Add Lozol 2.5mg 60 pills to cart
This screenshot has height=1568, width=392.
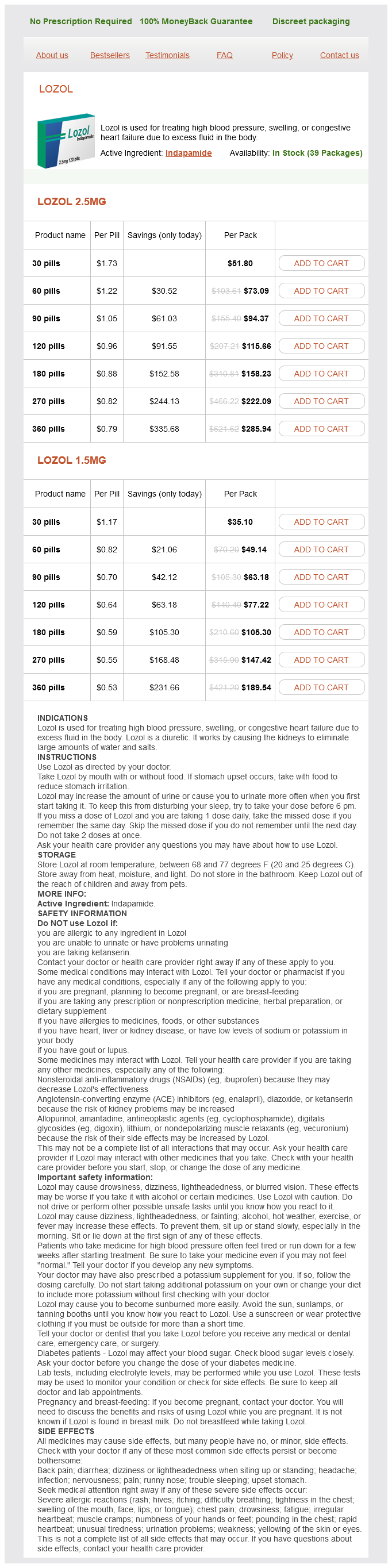click(x=321, y=291)
